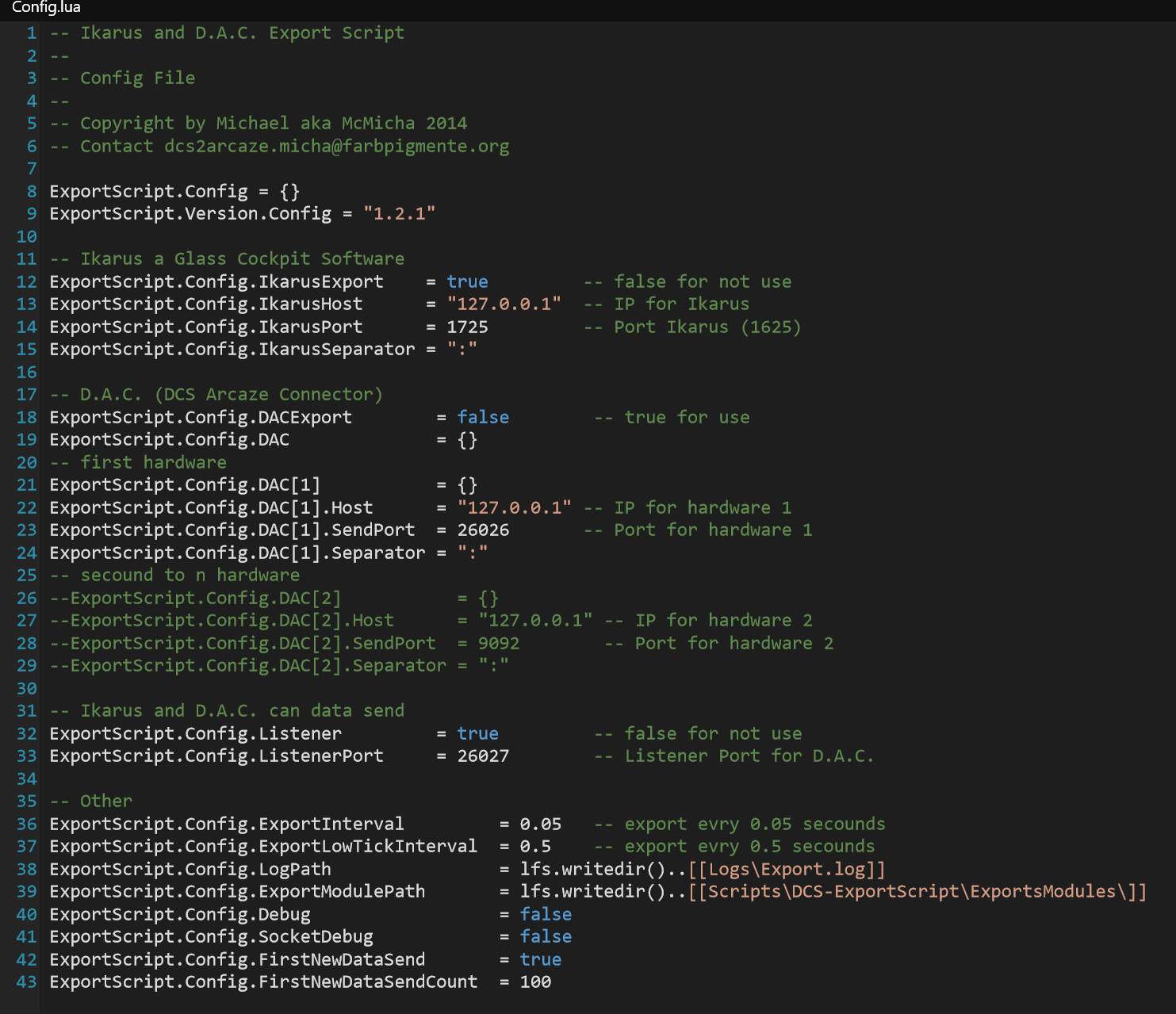This screenshot has height=1014, width=1176.
Task: Click the 'false' value of SocketDebug
Action: coord(546,937)
